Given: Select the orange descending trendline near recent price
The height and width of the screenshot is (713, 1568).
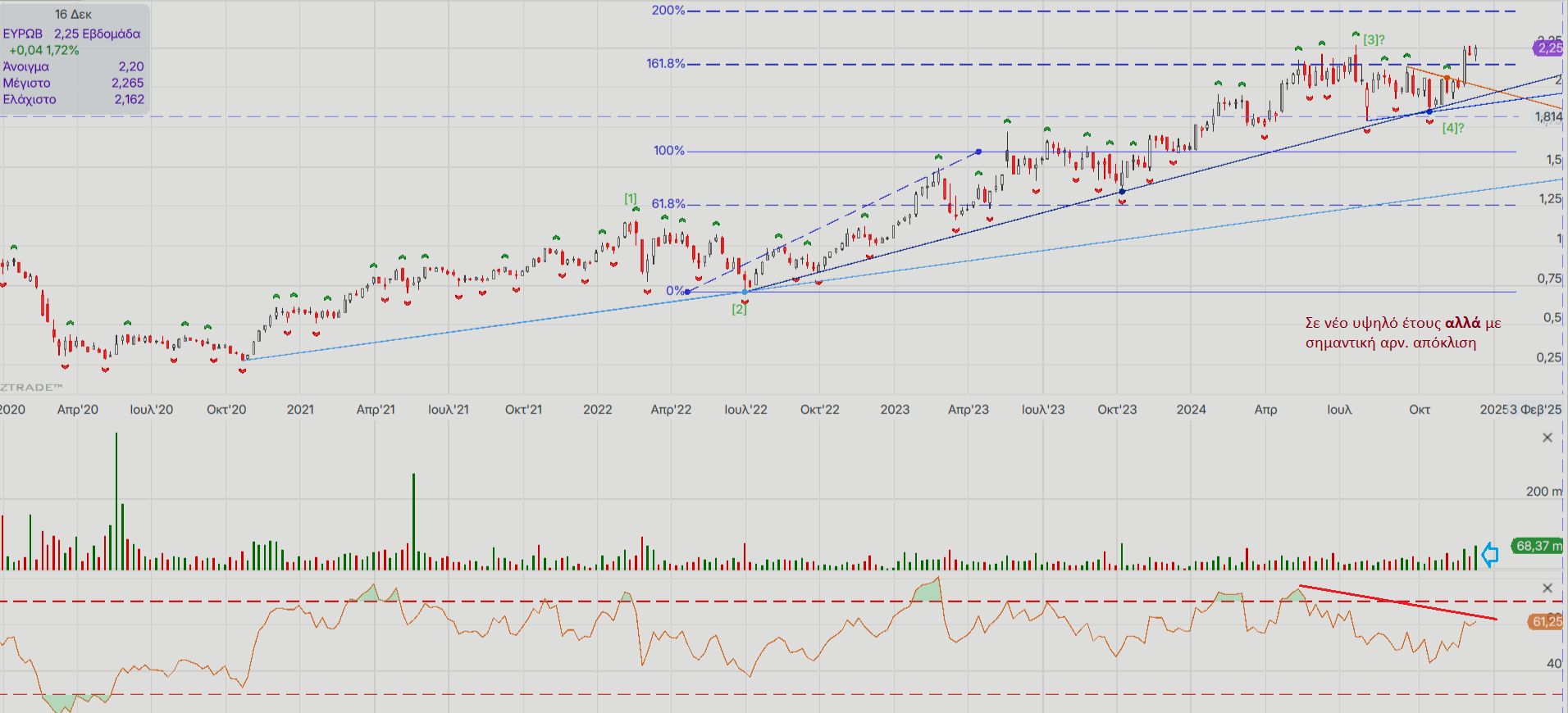Looking at the screenshot, I should tap(1484, 89).
